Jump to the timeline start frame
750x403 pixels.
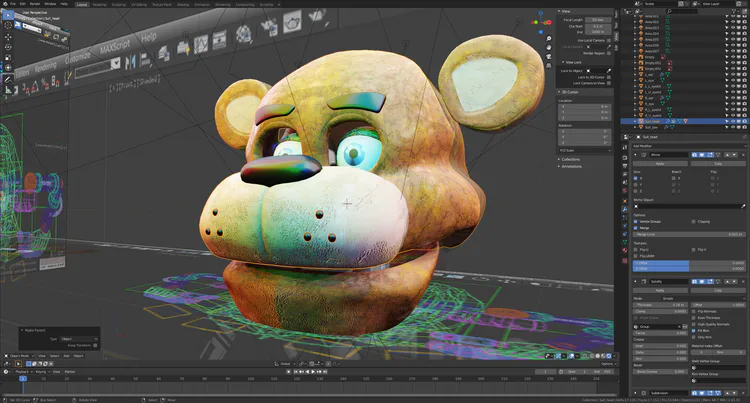point(296,371)
